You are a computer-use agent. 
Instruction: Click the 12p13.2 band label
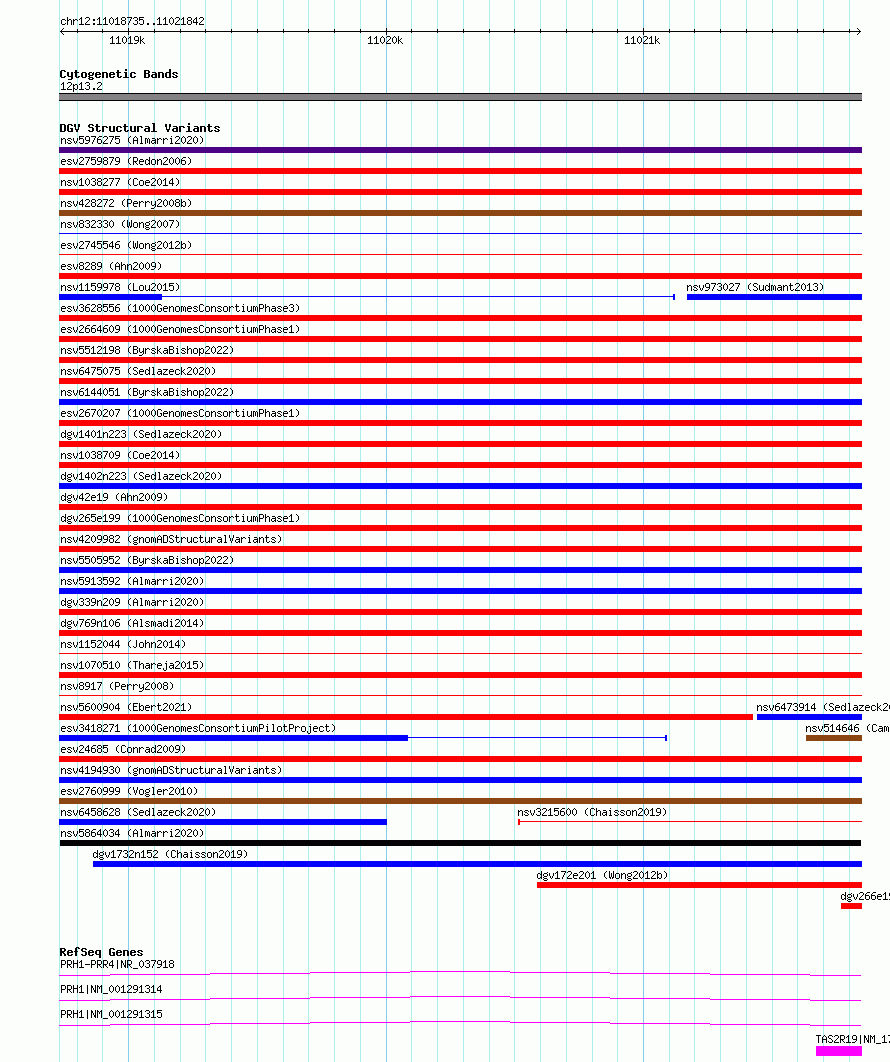point(81,86)
